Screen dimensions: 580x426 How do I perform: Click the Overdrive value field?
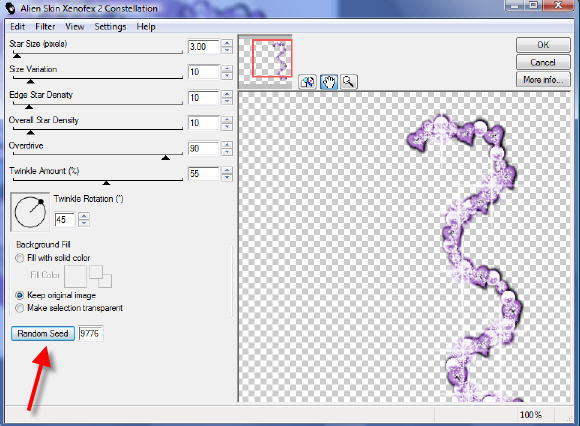(x=203, y=148)
